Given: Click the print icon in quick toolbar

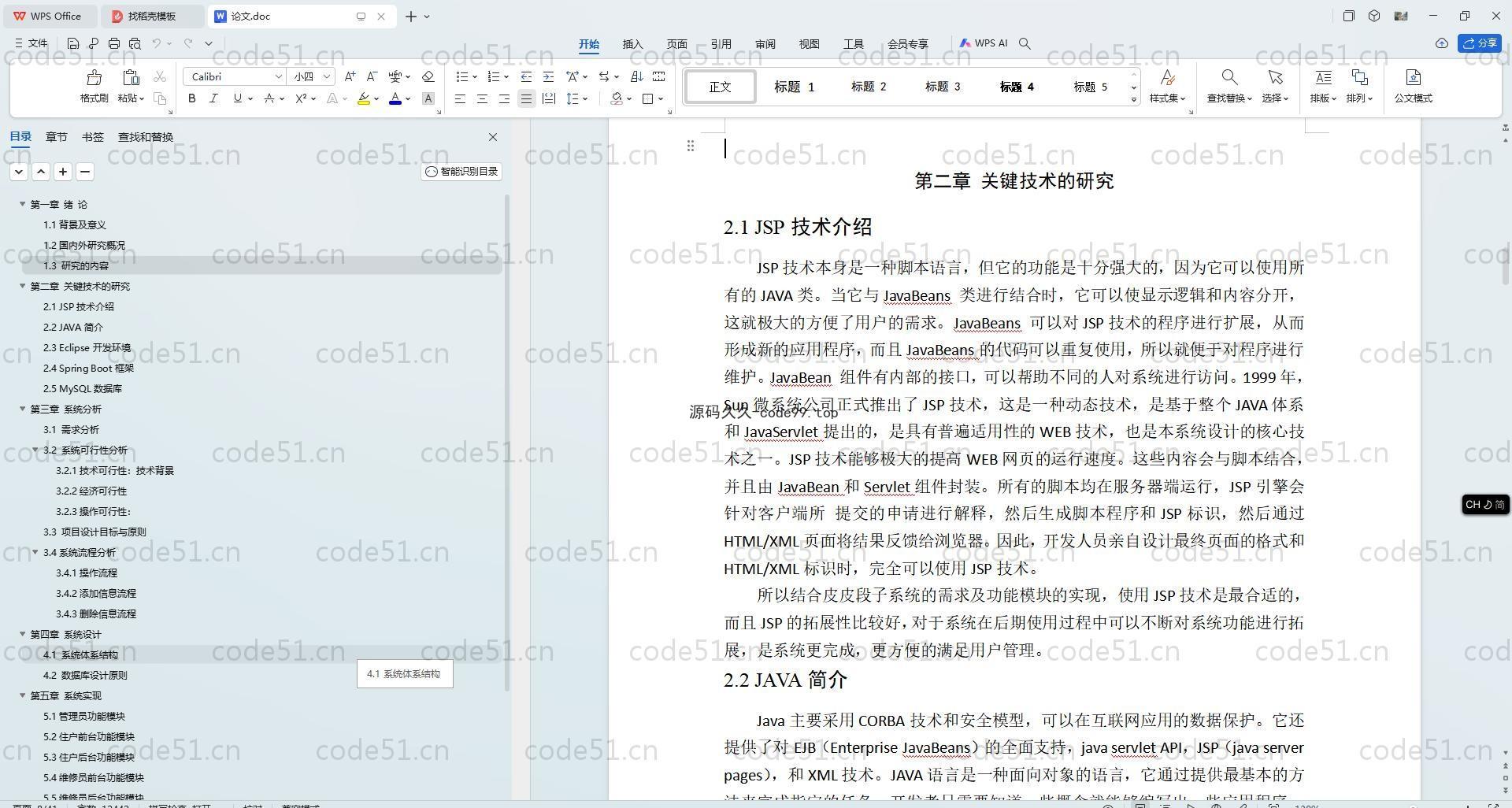Looking at the screenshot, I should tap(114, 43).
